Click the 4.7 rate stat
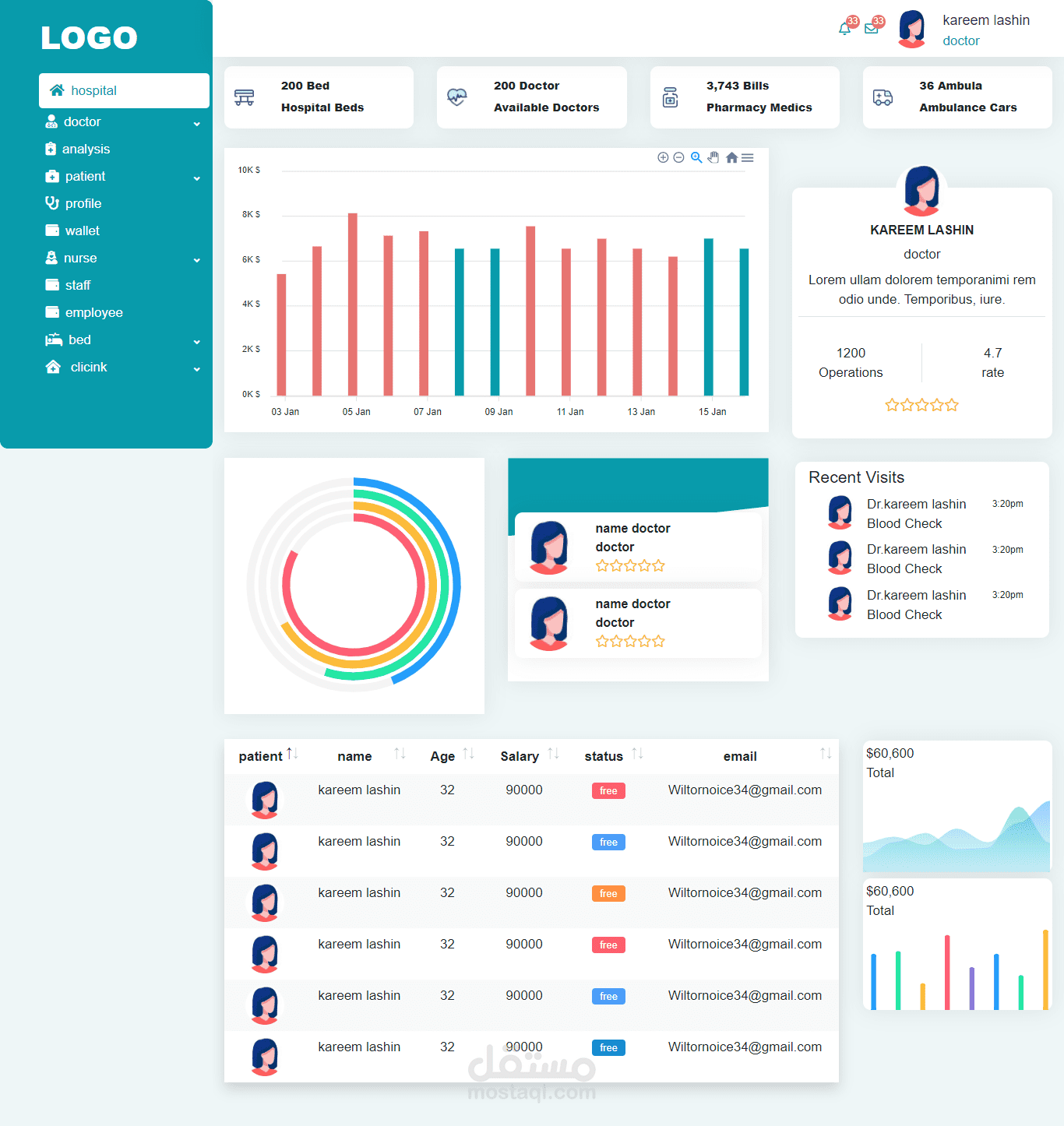1064x1126 pixels. click(992, 363)
